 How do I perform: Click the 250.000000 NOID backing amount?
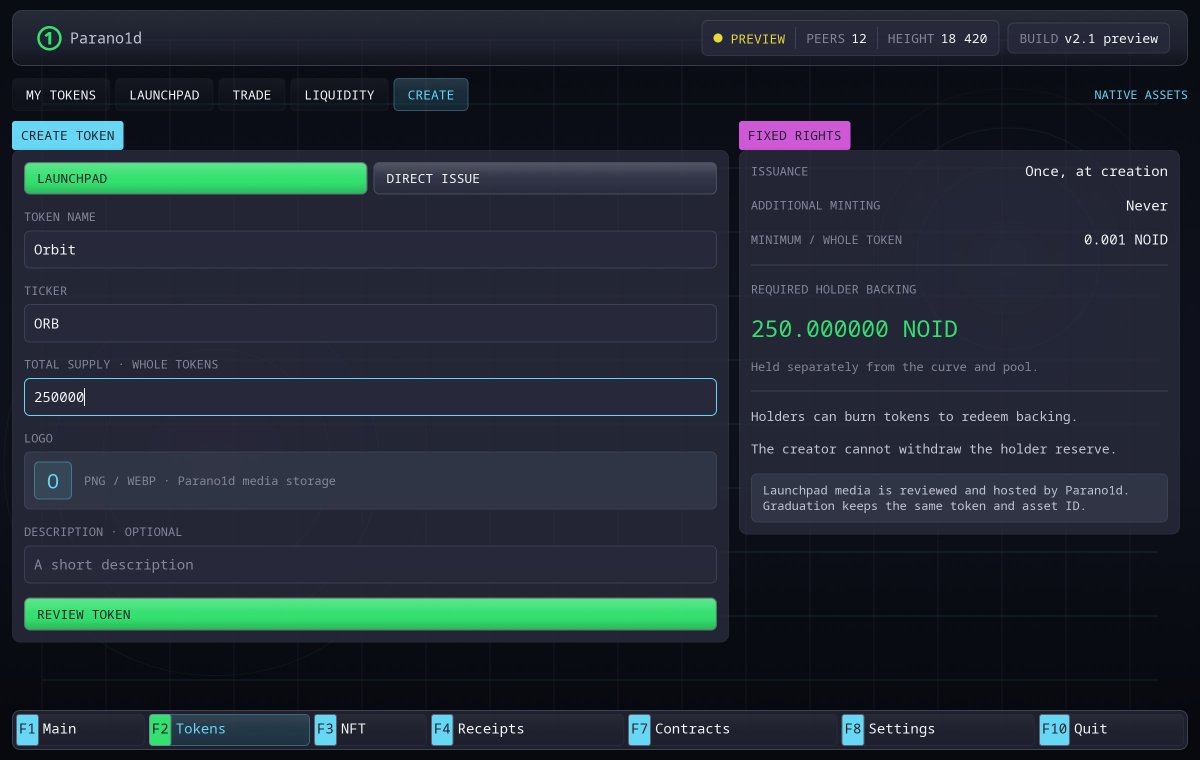[x=854, y=329]
